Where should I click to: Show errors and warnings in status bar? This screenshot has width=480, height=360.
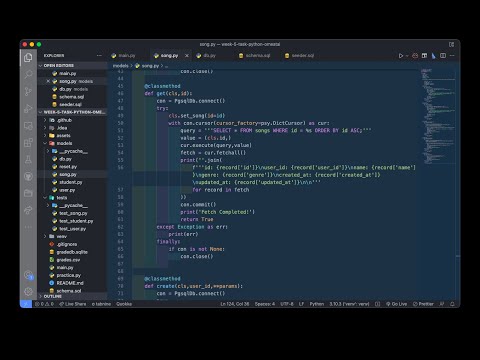tap(44, 304)
